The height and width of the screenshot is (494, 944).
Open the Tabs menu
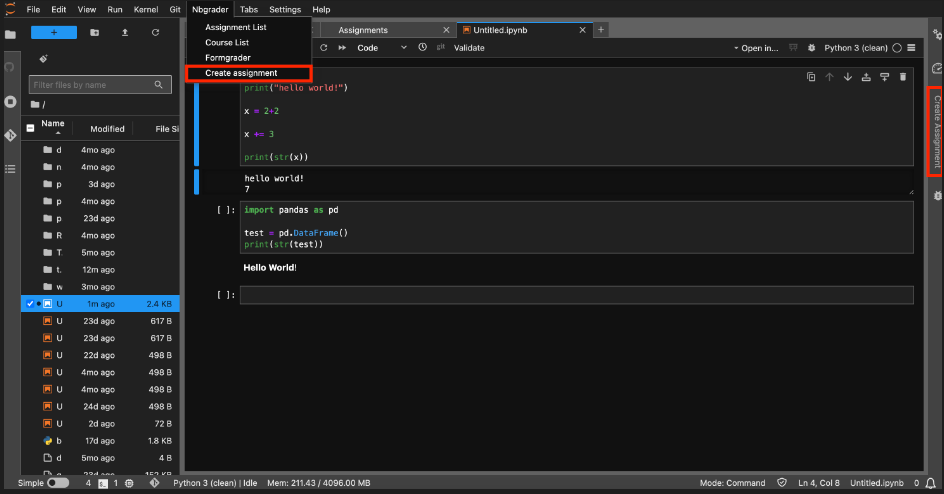249,10
